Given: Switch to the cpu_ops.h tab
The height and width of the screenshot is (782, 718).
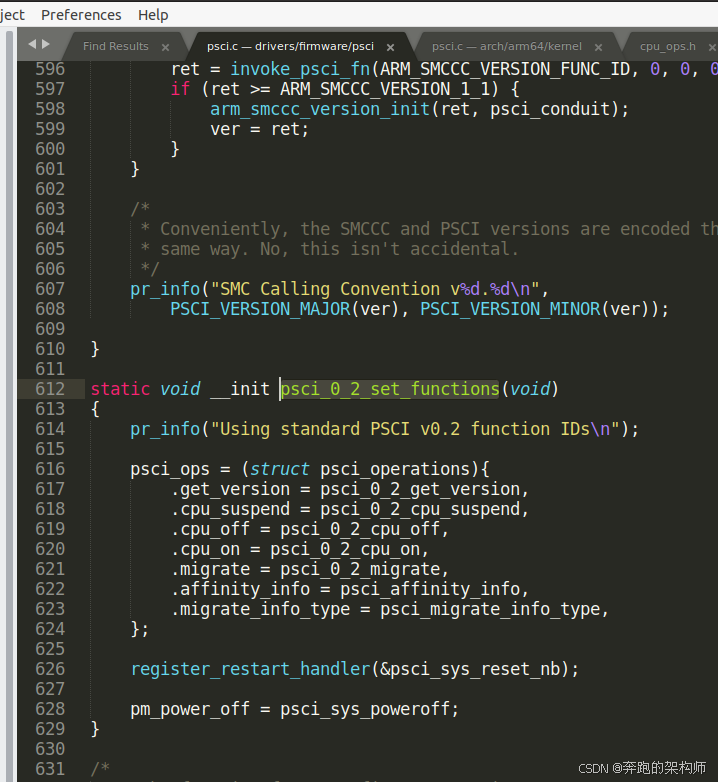Looking at the screenshot, I should coord(668,46).
